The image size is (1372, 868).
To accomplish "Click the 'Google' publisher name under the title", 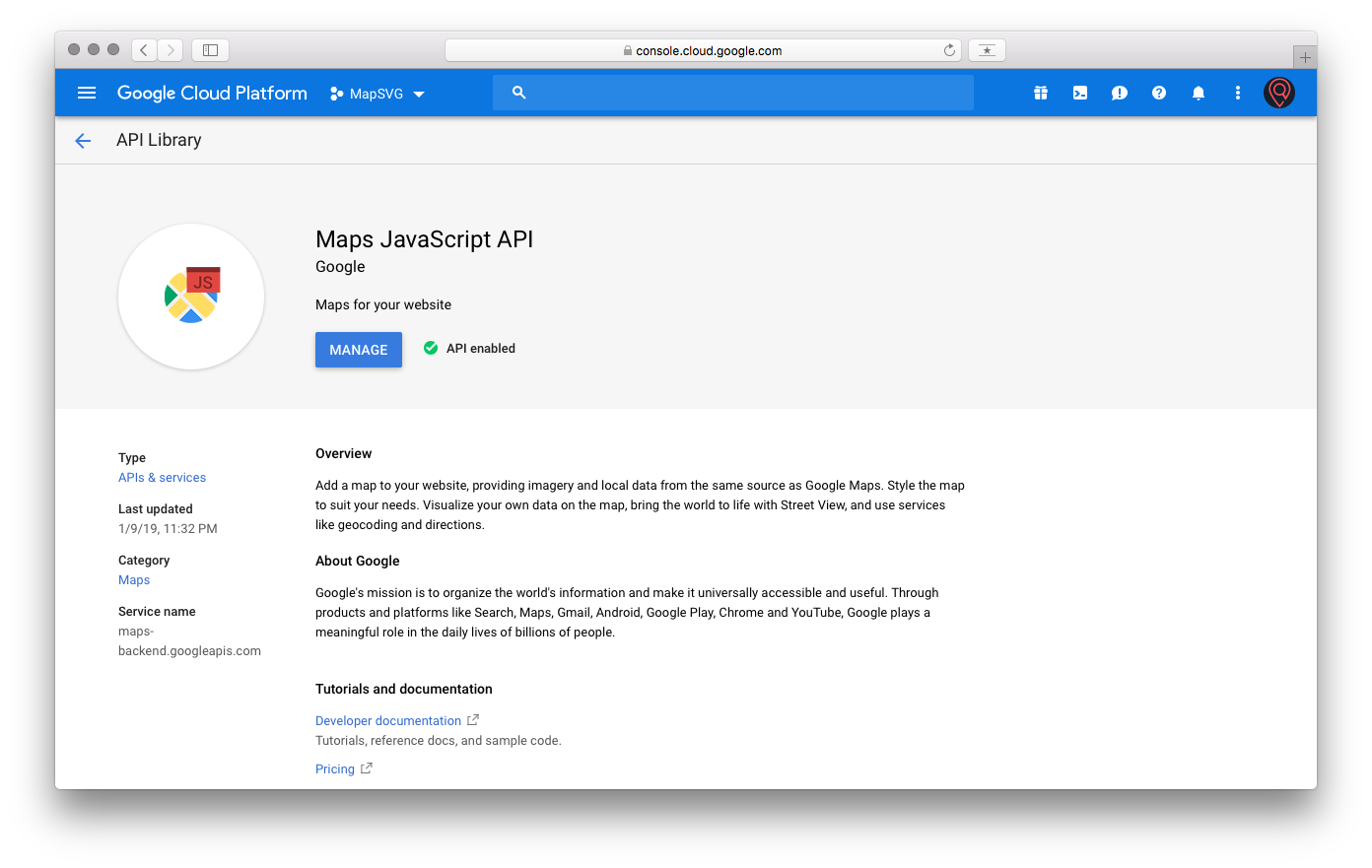I will [x=340, y=267].
